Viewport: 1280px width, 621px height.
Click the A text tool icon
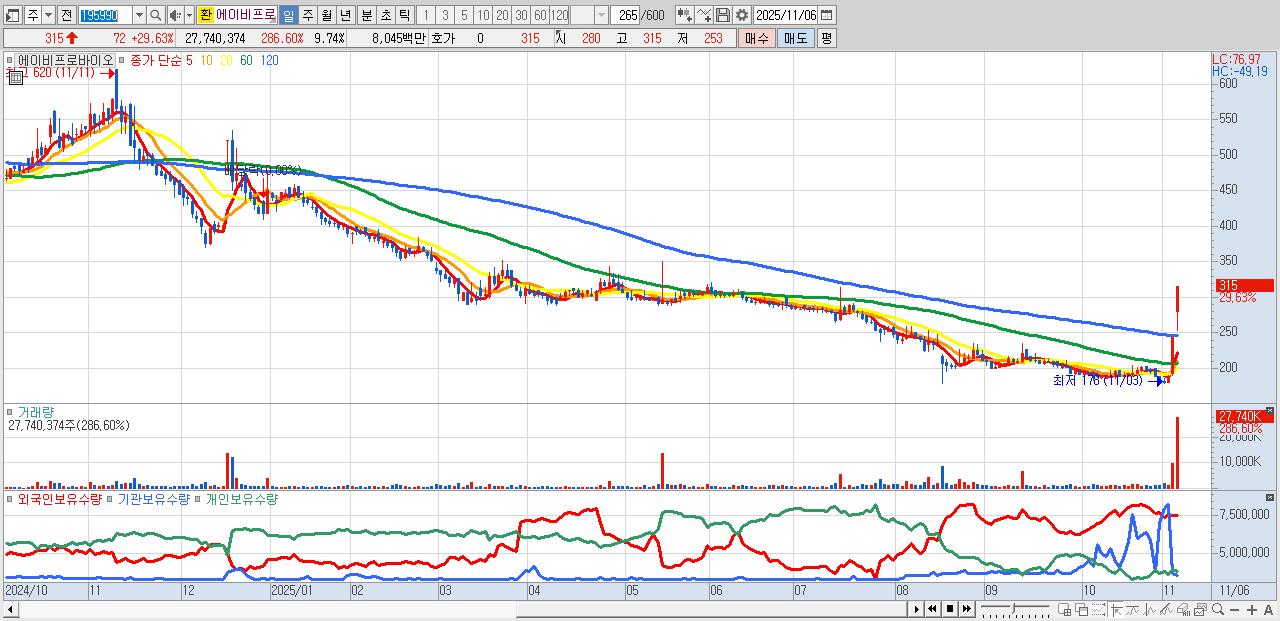click(x=1268, y=610)
